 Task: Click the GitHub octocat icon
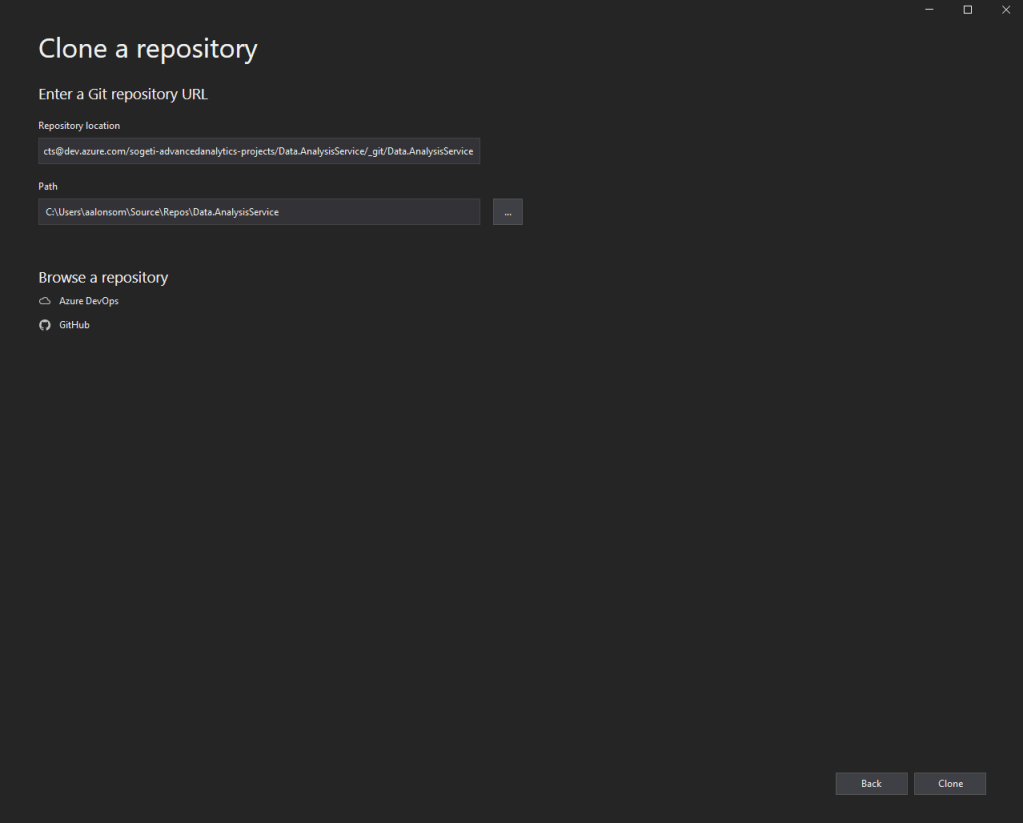coord(44,325)
